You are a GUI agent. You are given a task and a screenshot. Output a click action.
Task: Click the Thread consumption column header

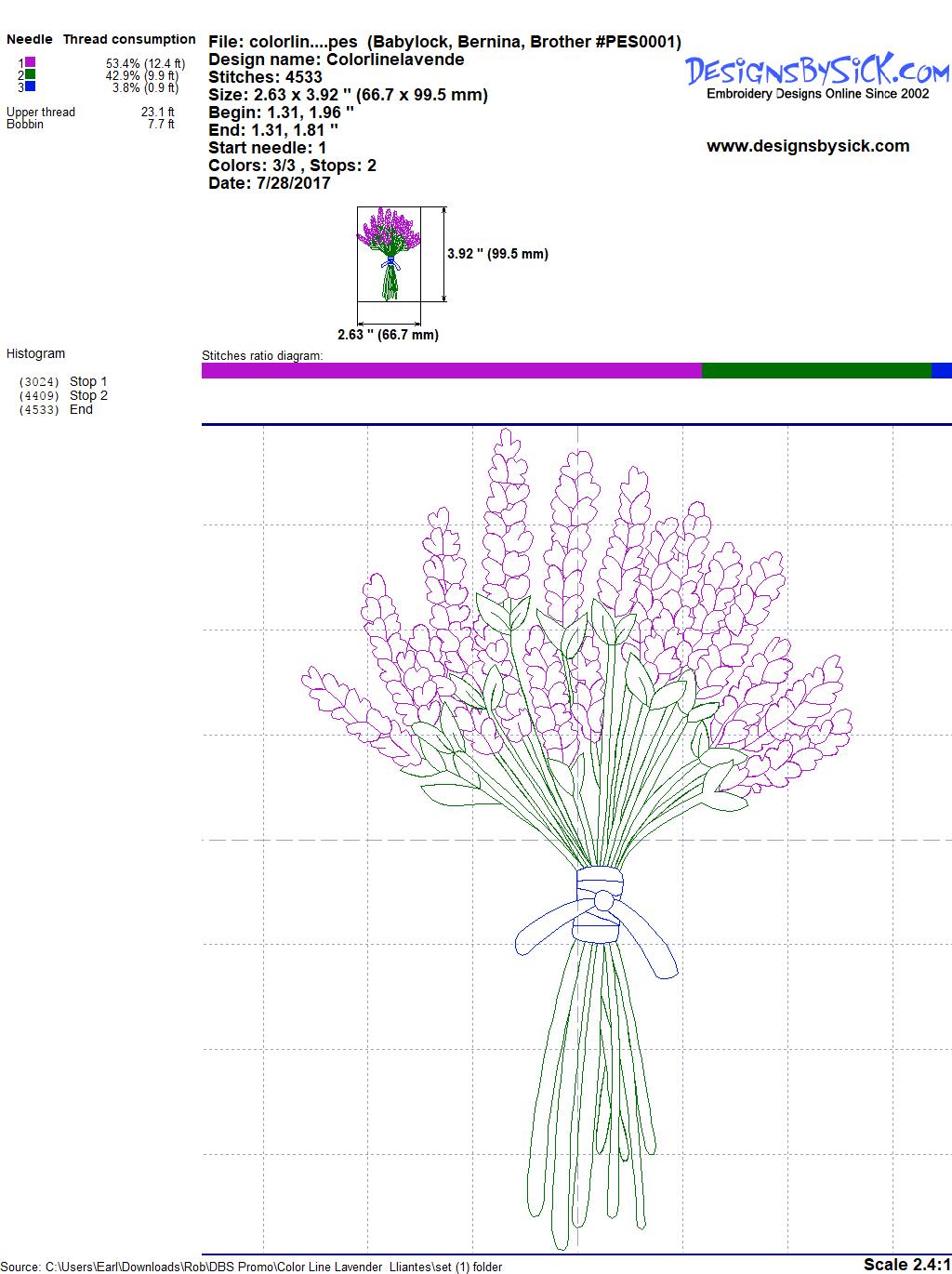(x=129, y=39)
